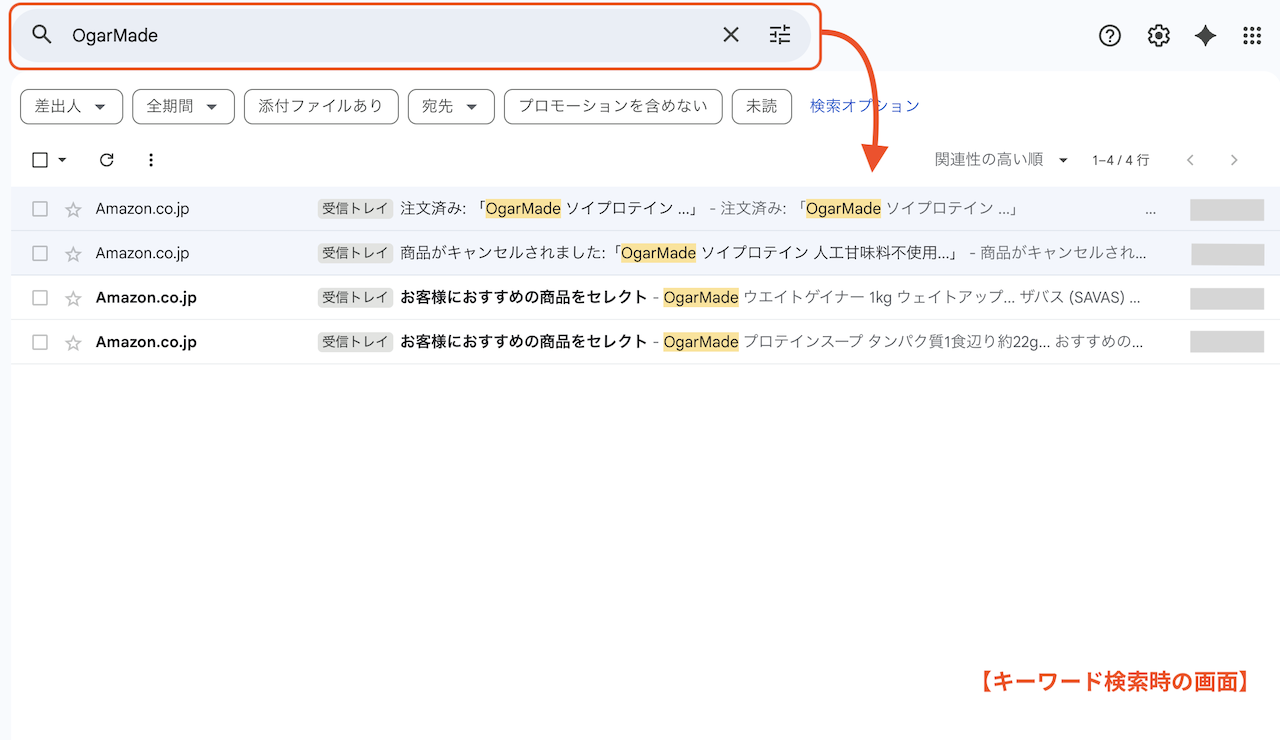Clear the OgarMade search text

(x=731, y=35)
